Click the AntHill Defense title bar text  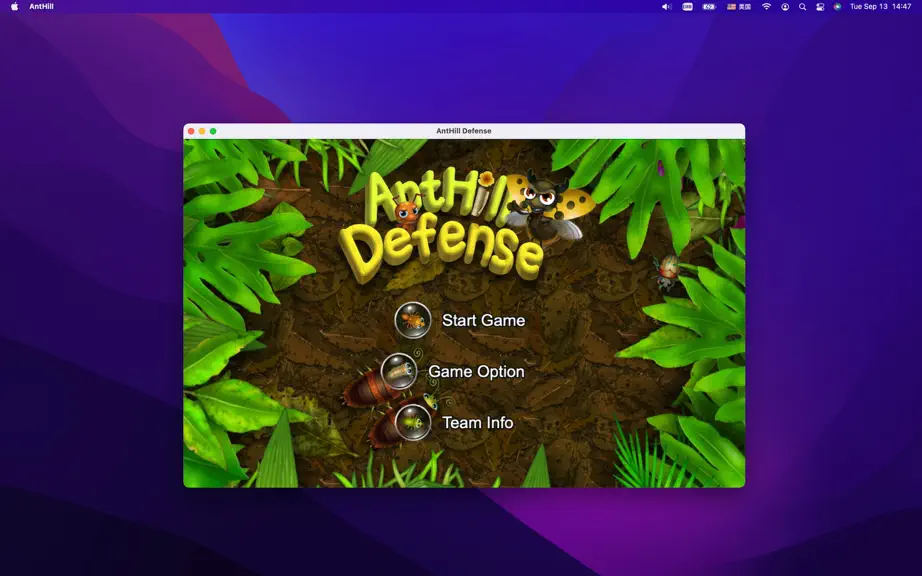(463, 131)
